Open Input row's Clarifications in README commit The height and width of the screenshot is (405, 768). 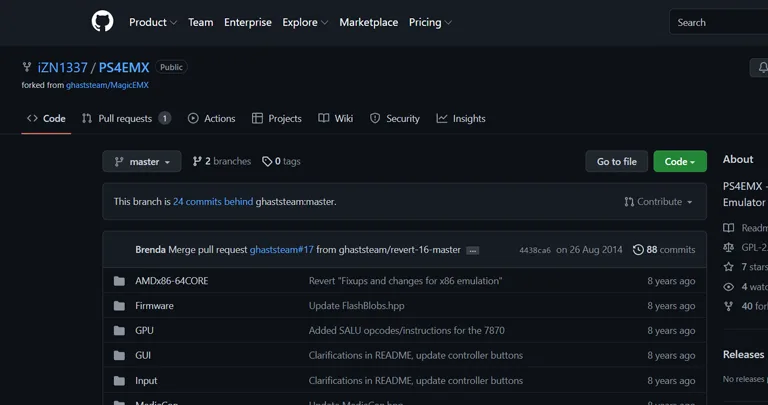point(416,381)
